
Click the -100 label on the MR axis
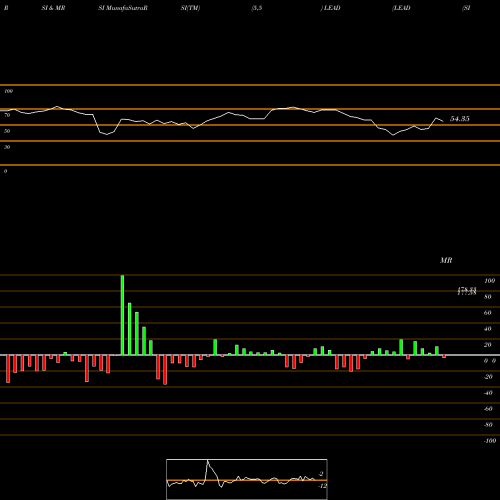tap(490, 441)
